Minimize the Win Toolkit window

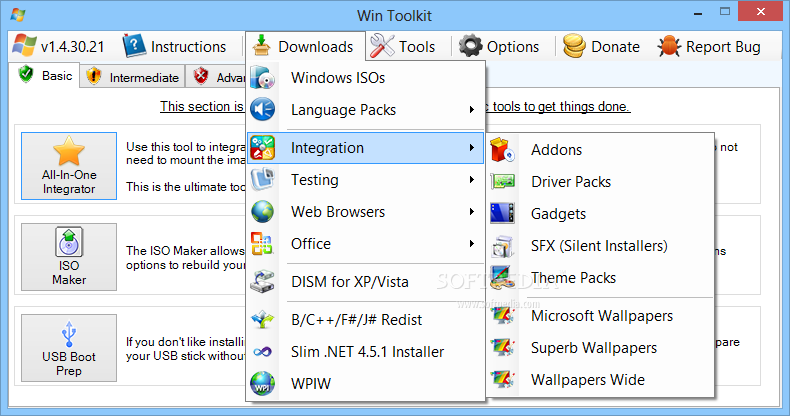[x=698, y=12]
